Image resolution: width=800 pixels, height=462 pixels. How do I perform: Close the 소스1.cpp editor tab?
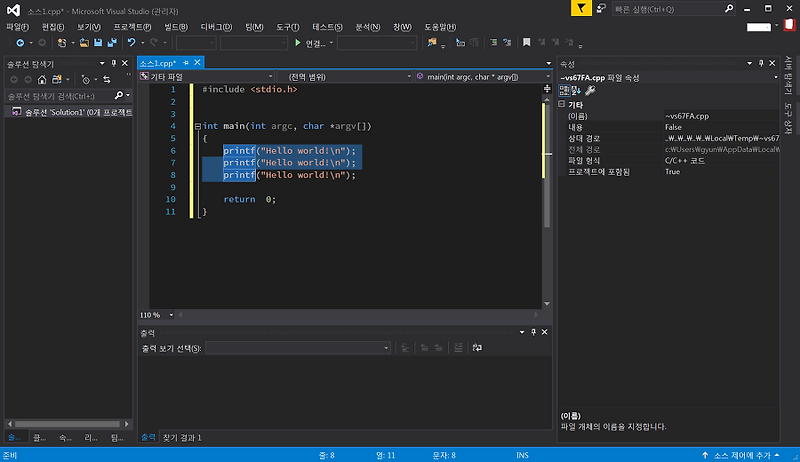[x=197, y=62]
